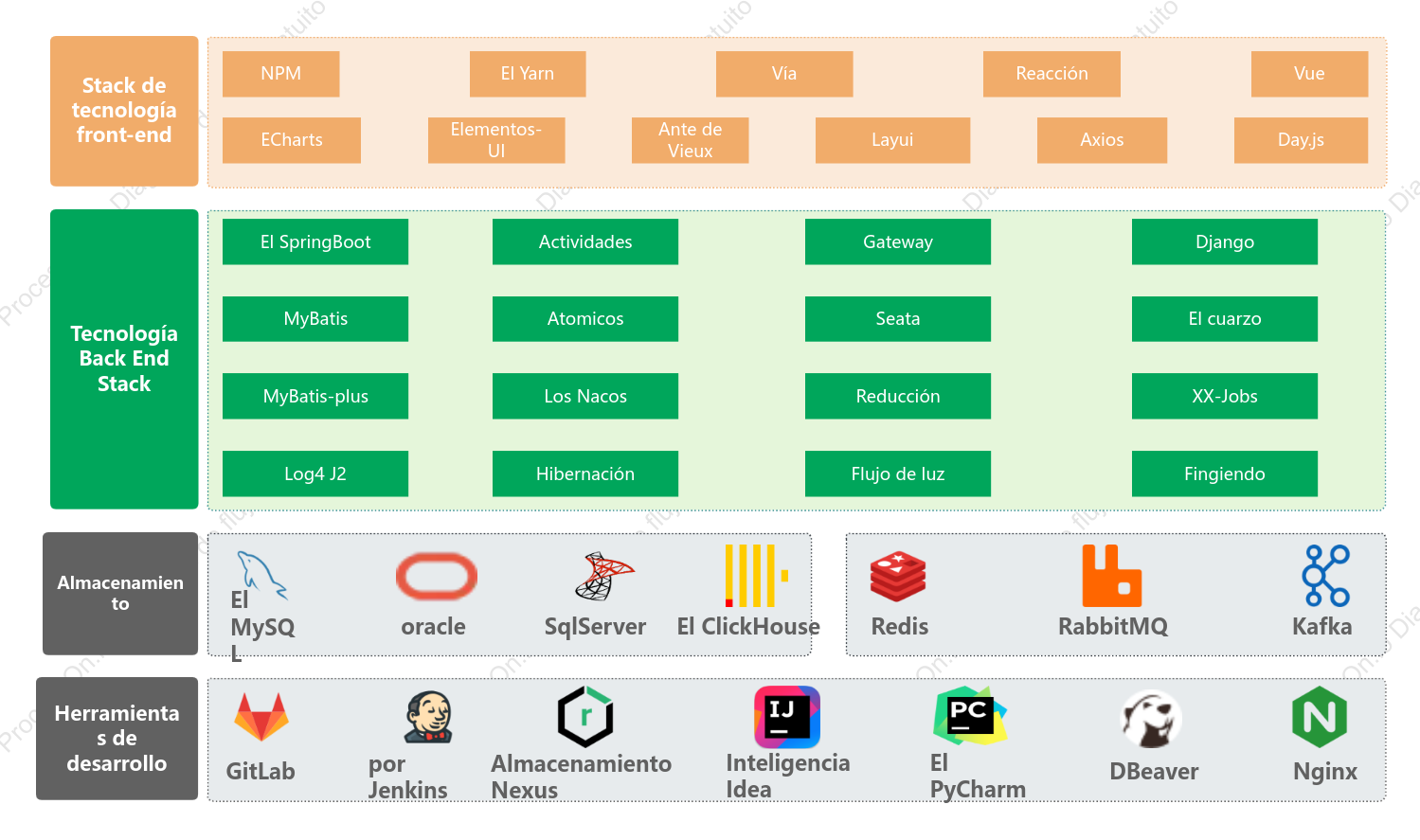Click the Log4 J2 box
Screen dimensions: 1420x840
click(x=315, y=474)
